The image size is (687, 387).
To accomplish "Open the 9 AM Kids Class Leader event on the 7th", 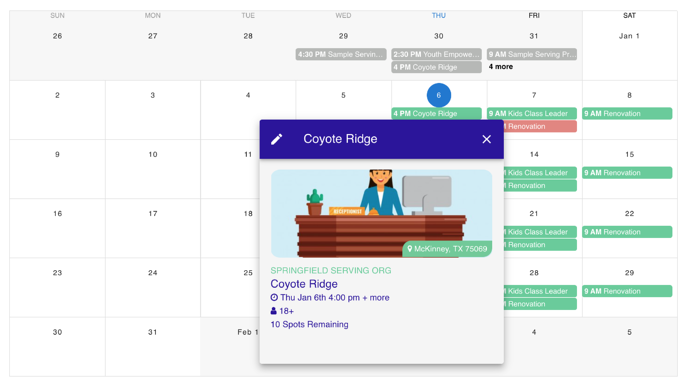I will tap(532, 114).
